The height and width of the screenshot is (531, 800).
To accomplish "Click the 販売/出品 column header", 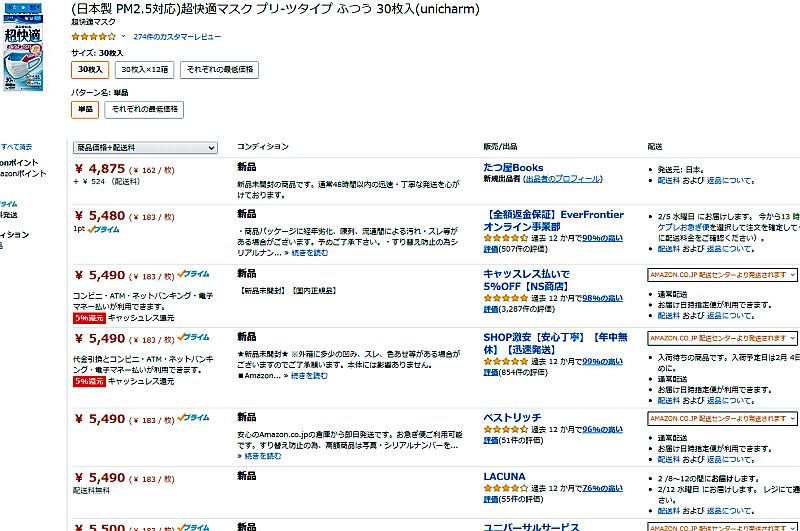I will coord(501,146).
